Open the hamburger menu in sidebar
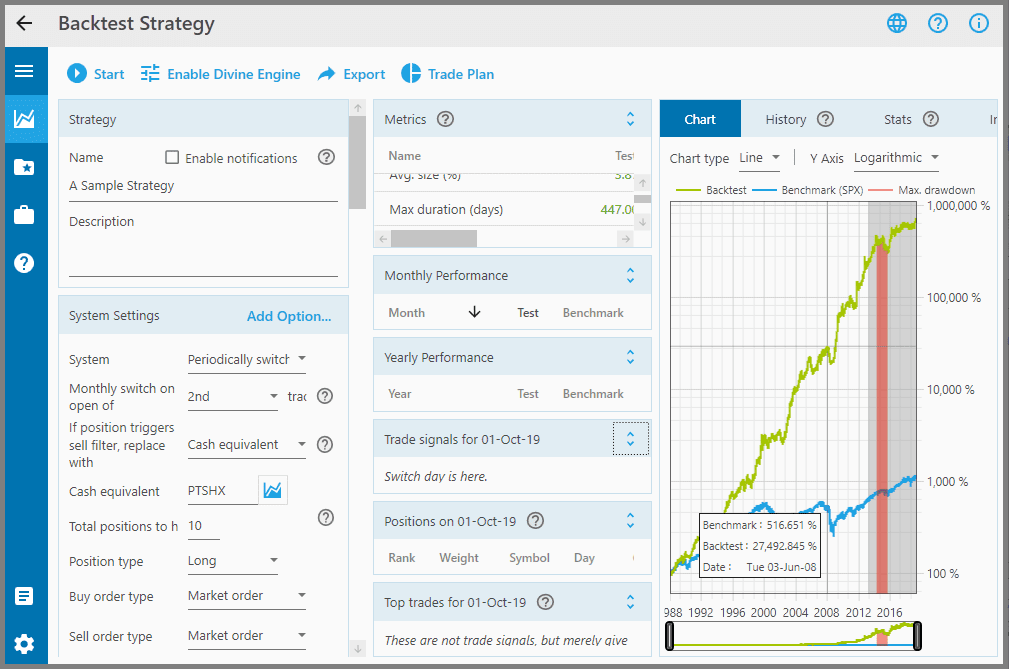1009x669 pixels. pyautogui.click(x=24, y=71)
